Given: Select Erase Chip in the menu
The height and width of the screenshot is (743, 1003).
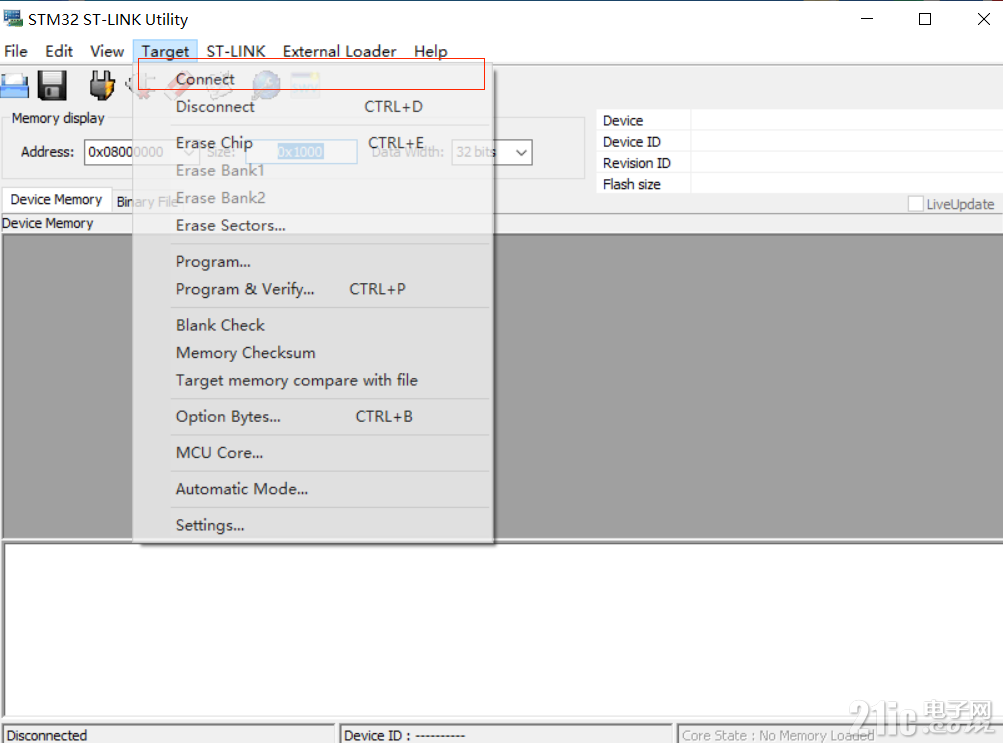Looking at the screenshot, I should click(313, 143).
